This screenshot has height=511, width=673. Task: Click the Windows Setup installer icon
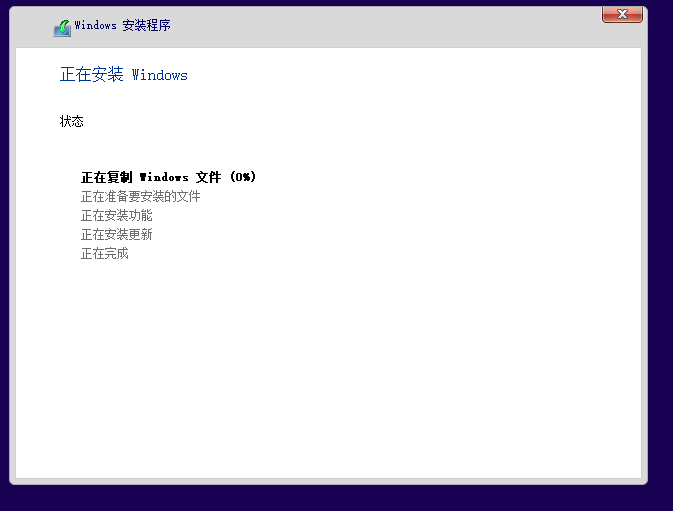pos(62,28)
